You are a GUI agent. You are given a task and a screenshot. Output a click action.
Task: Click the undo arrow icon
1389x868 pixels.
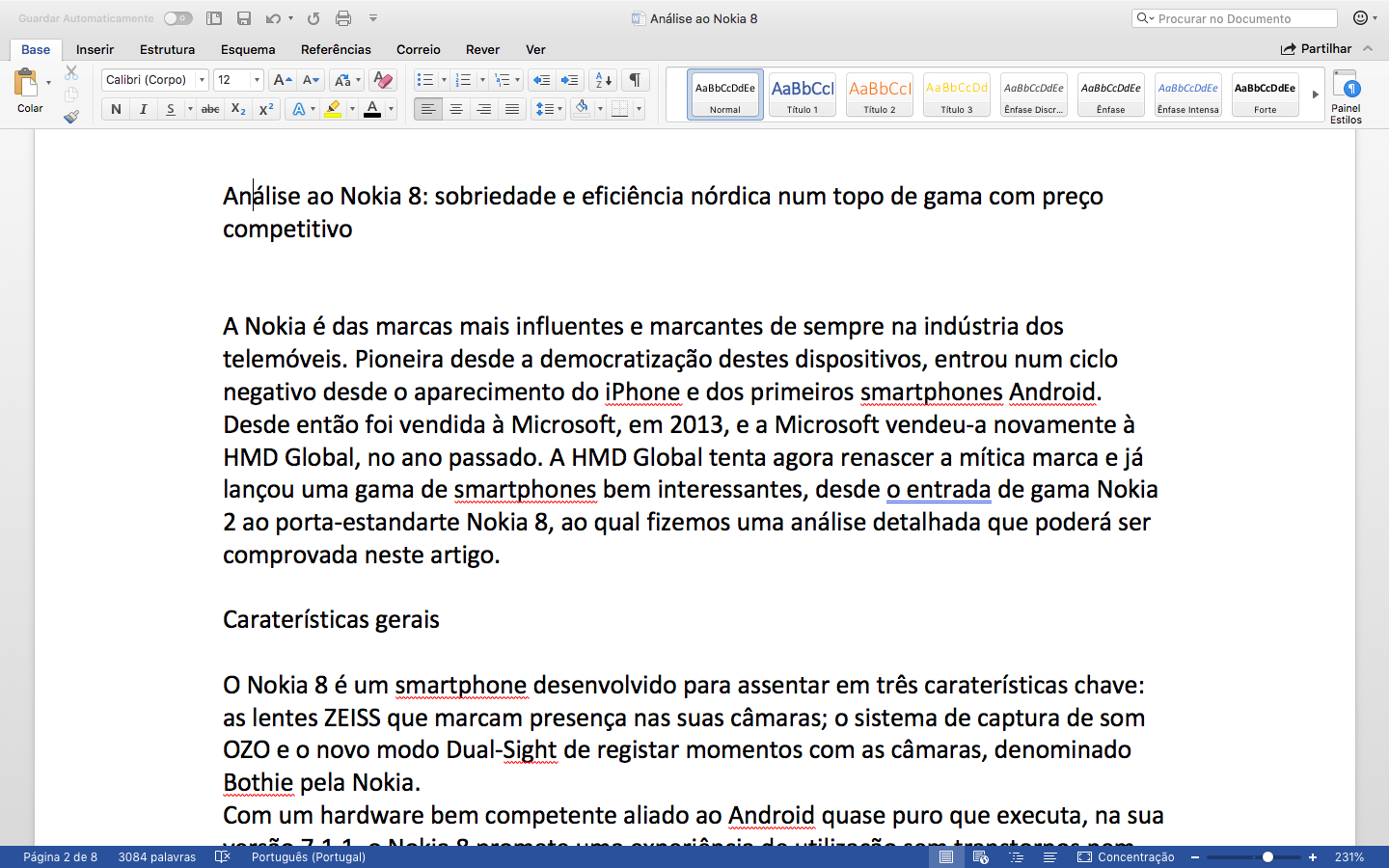click(274, 18)
